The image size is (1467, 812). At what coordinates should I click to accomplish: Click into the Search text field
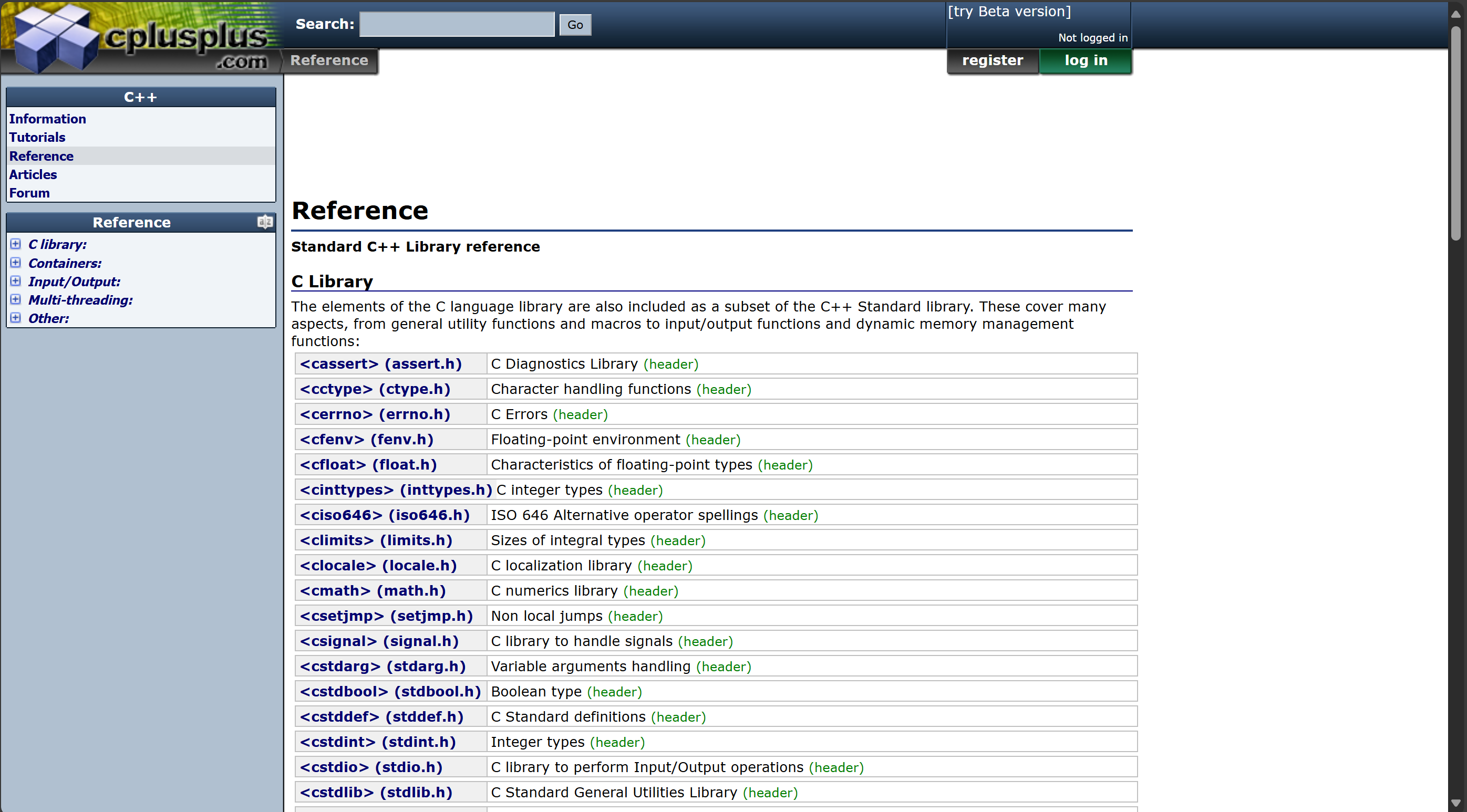coord(457,25)
